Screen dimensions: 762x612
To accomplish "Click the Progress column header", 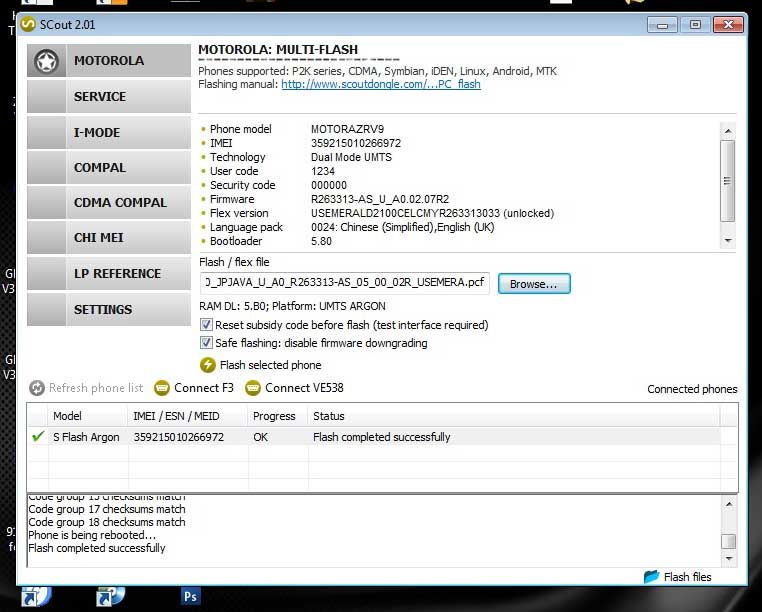I will pos(278,416).
